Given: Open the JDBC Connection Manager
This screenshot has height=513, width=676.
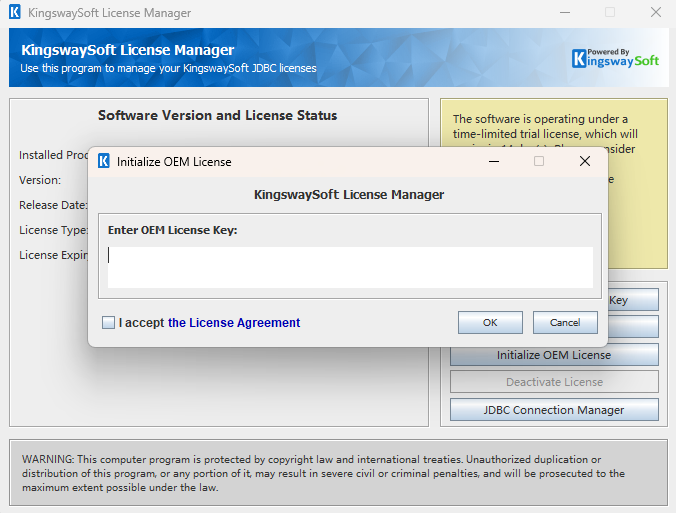Looking at the screenshot, I should tap(554, 410).
